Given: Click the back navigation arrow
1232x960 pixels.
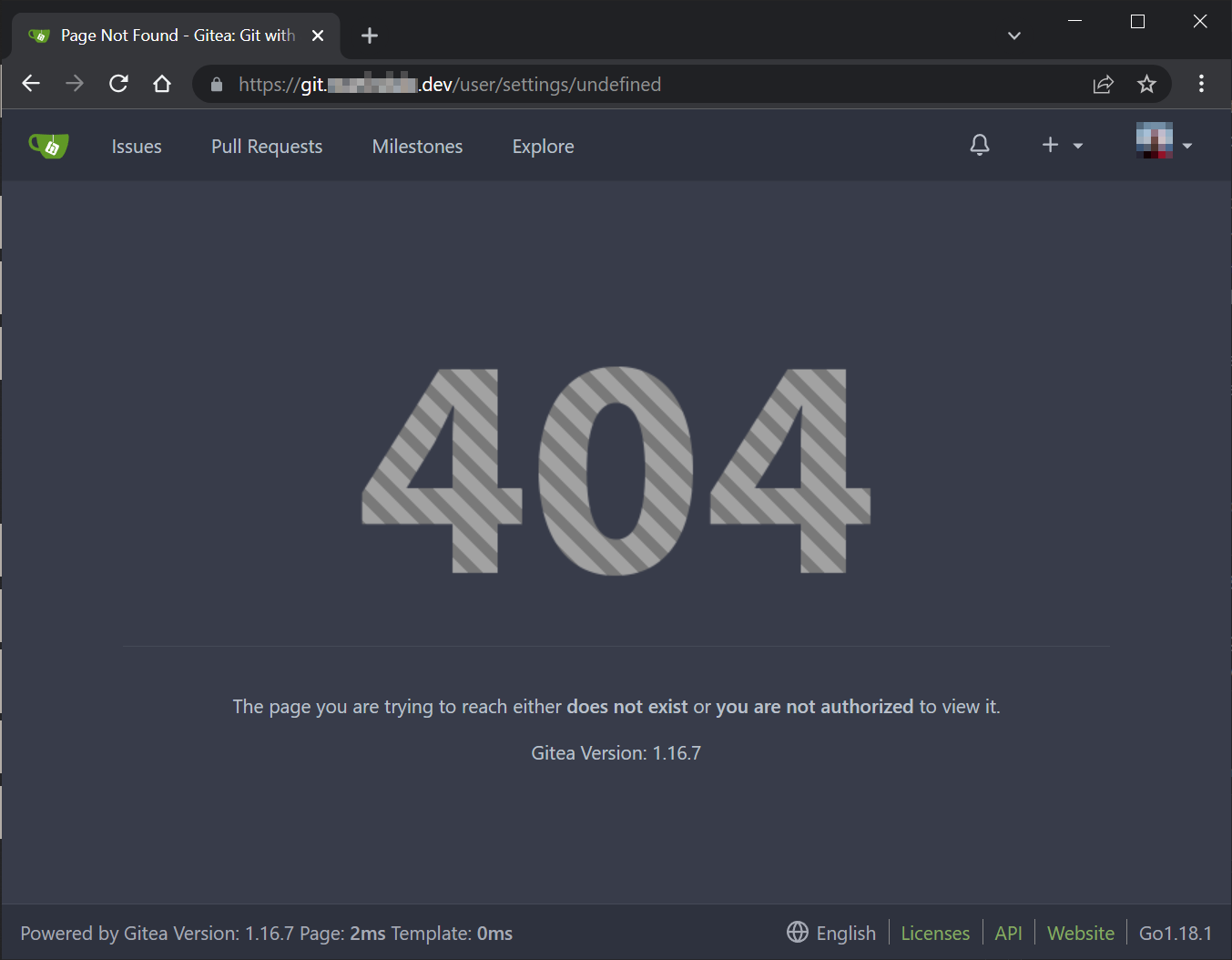Looking at the screenshot, I should point(30,83).
